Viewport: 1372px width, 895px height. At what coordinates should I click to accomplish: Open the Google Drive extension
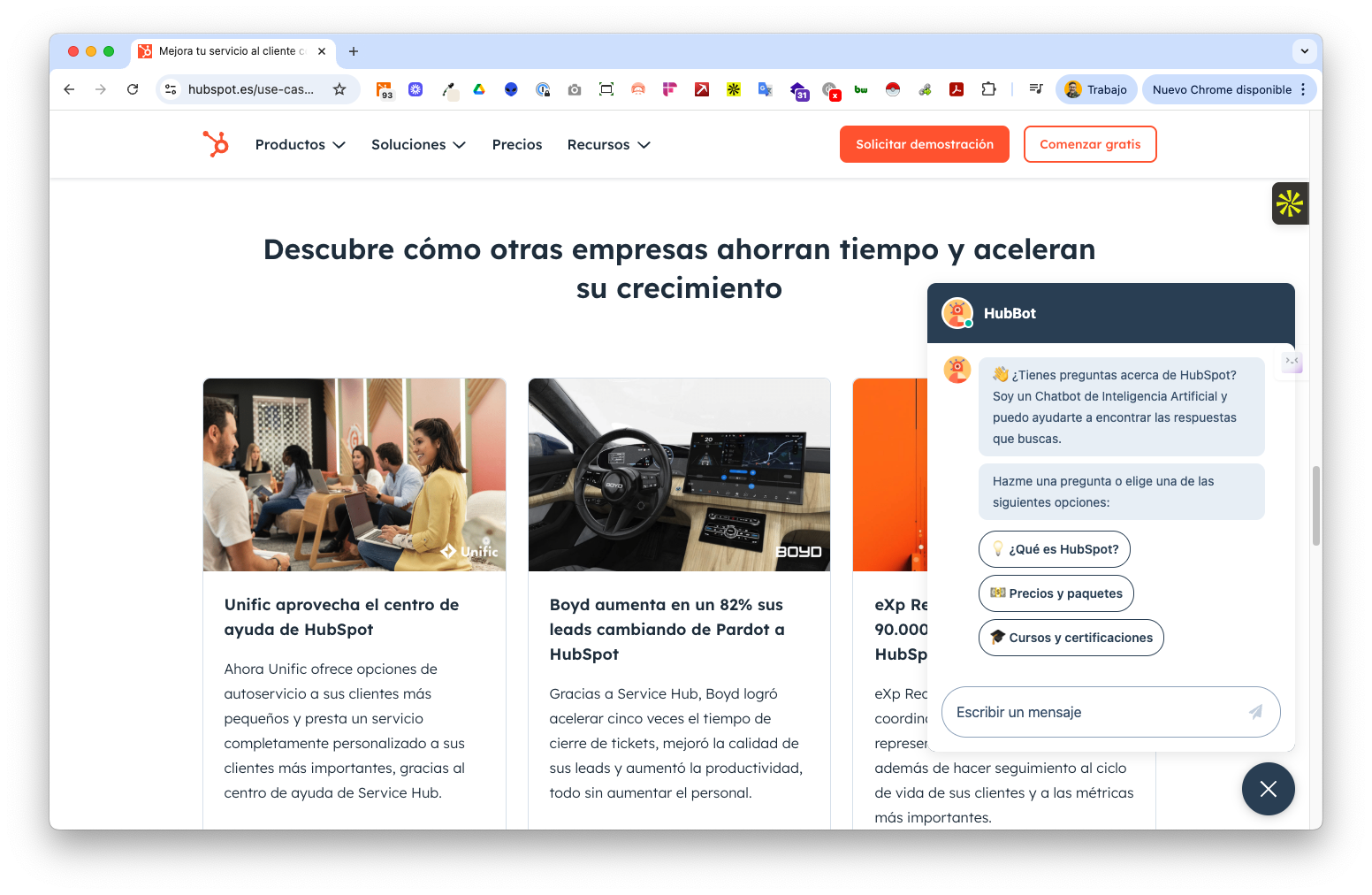479,89
